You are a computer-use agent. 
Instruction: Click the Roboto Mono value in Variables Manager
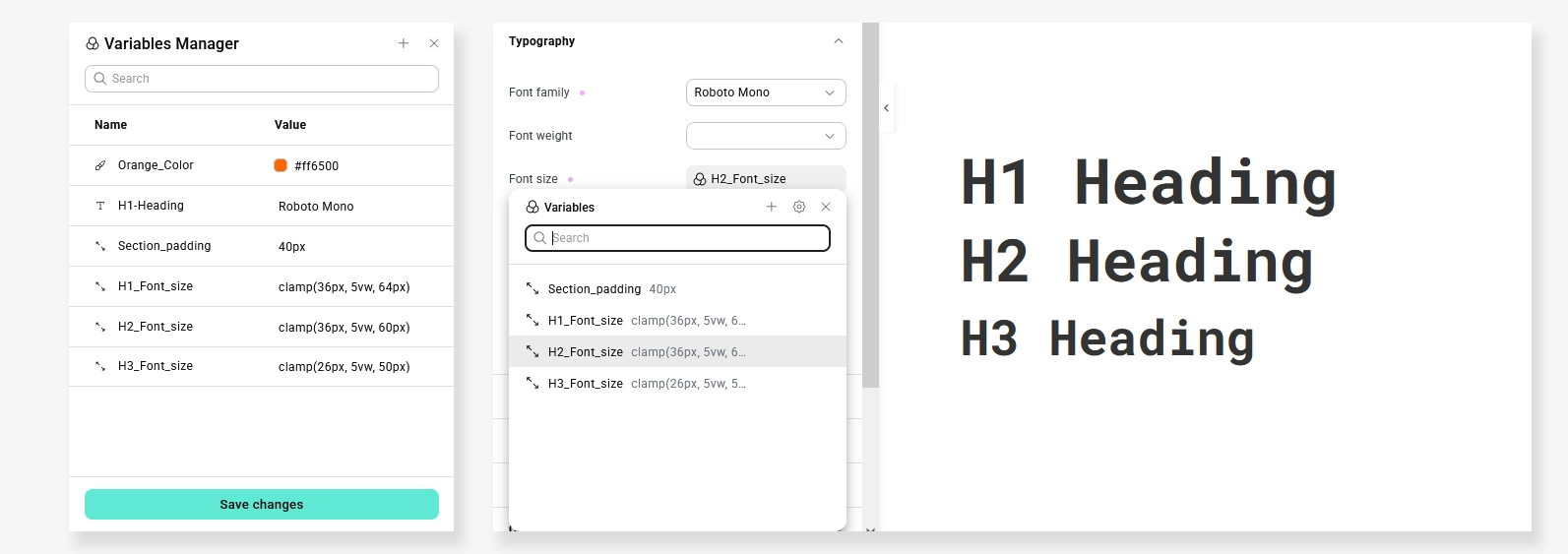pos(316,207)
